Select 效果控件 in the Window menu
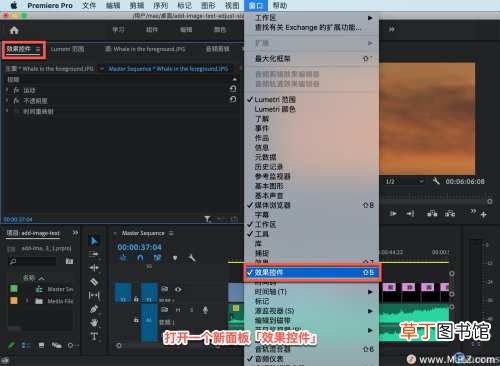The image size is (500, 366). [x=312, y=272]
